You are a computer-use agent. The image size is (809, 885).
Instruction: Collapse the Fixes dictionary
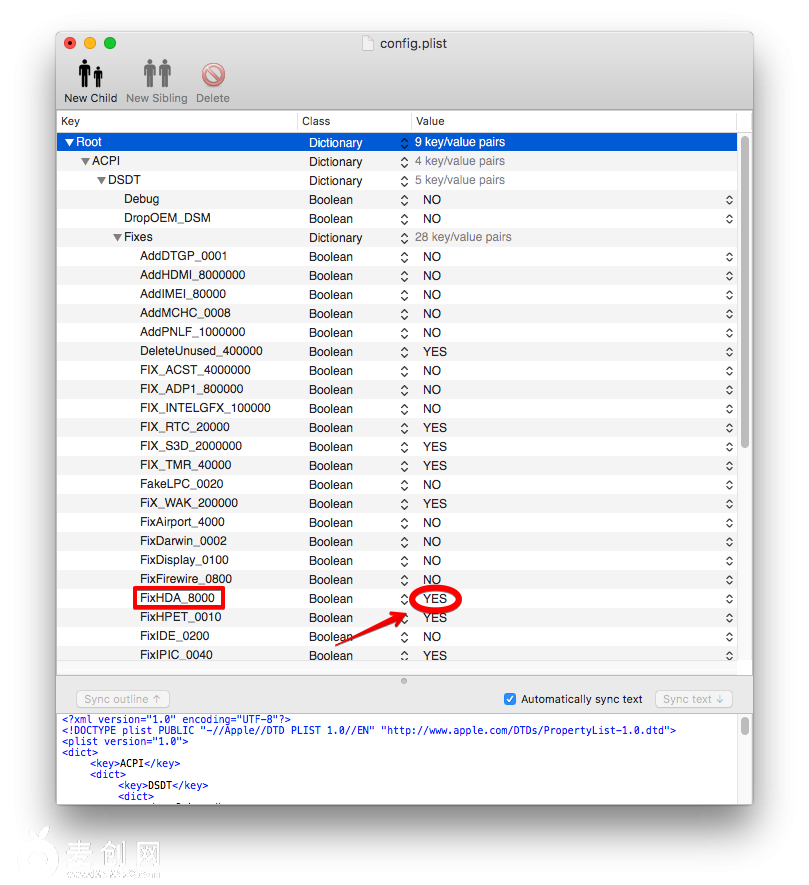pyautogui.click(x=117, y=237)
